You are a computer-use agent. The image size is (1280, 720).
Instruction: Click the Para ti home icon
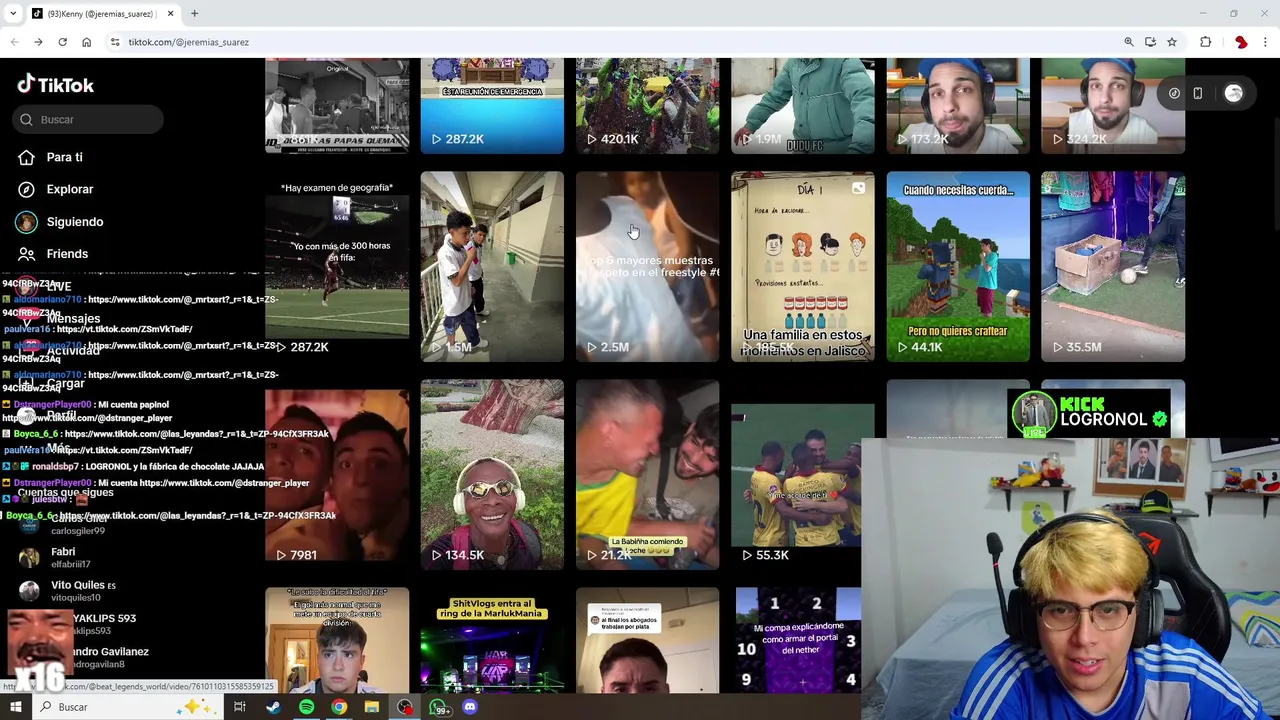click(x=26, y=157)
